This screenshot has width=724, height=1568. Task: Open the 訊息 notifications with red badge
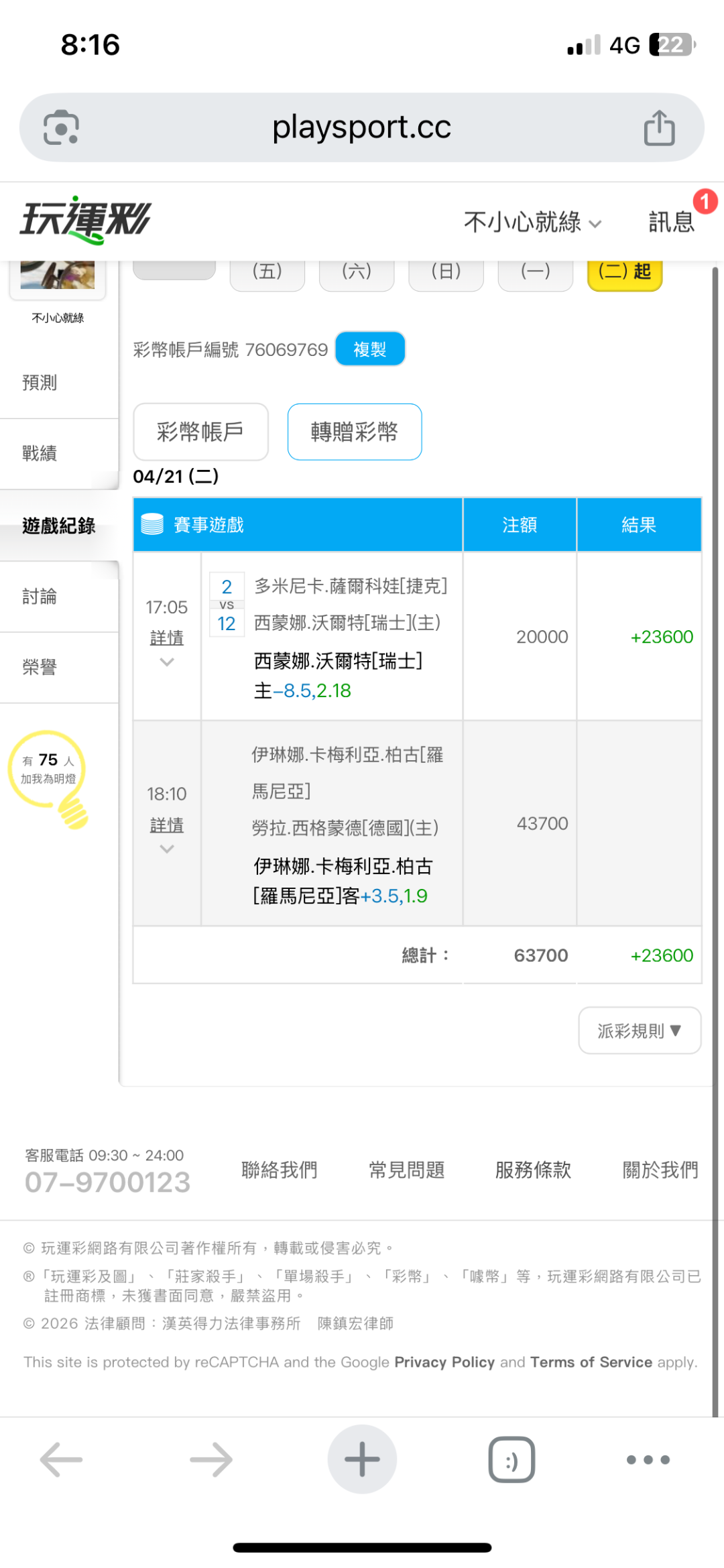tap(672, 221)
